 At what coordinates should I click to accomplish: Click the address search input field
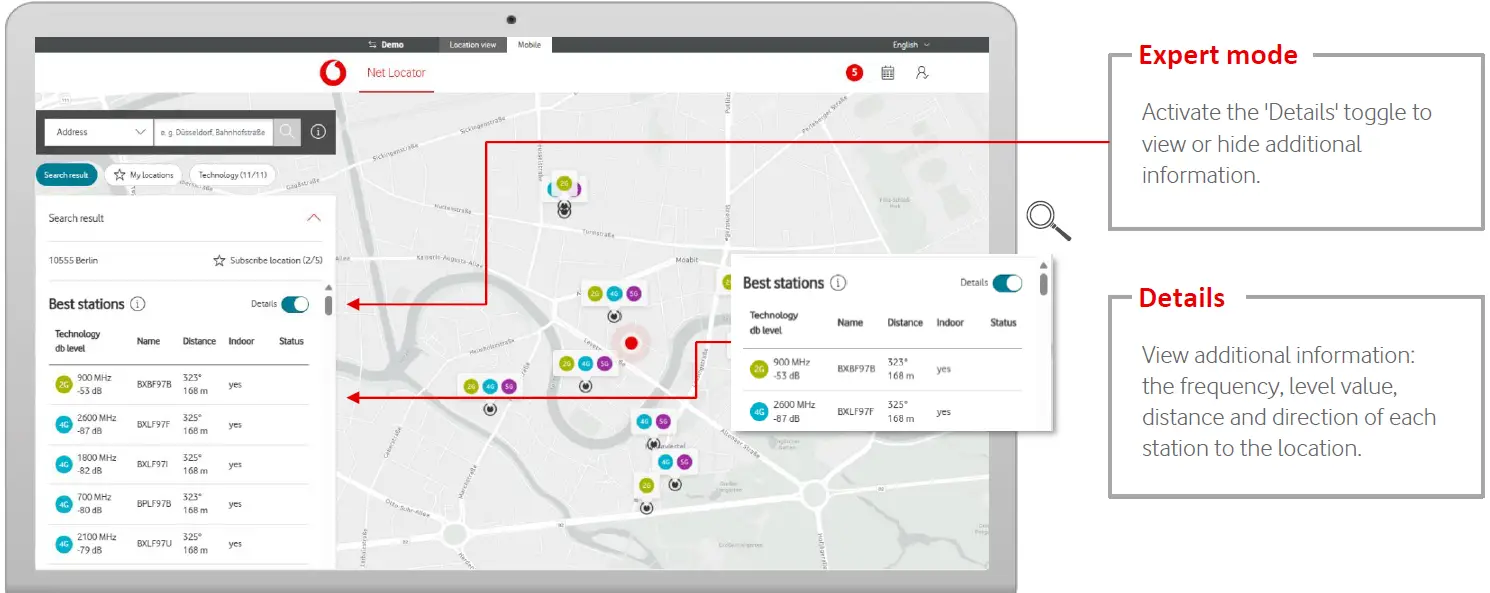click(x=212, y=132)
